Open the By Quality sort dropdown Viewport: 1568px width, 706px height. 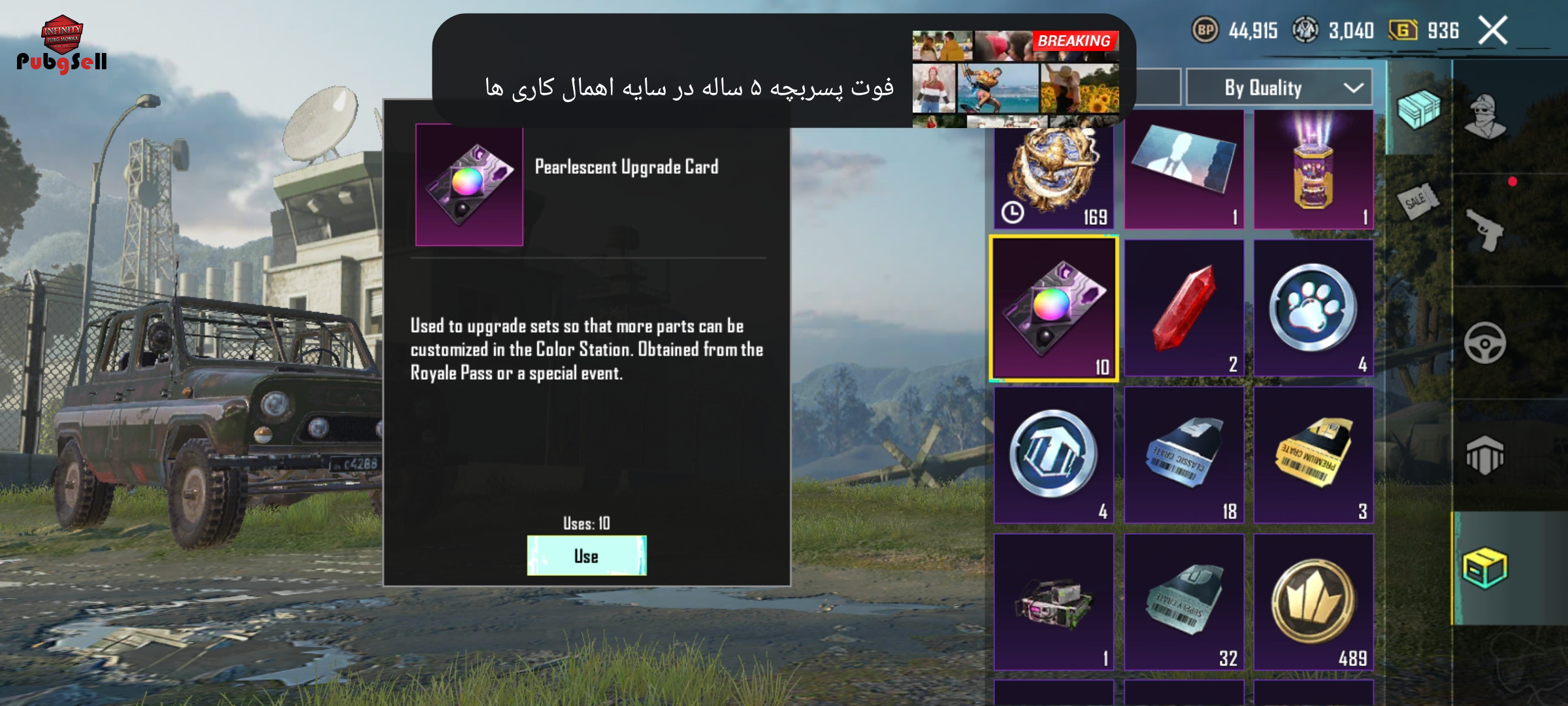pos(1279,87)
